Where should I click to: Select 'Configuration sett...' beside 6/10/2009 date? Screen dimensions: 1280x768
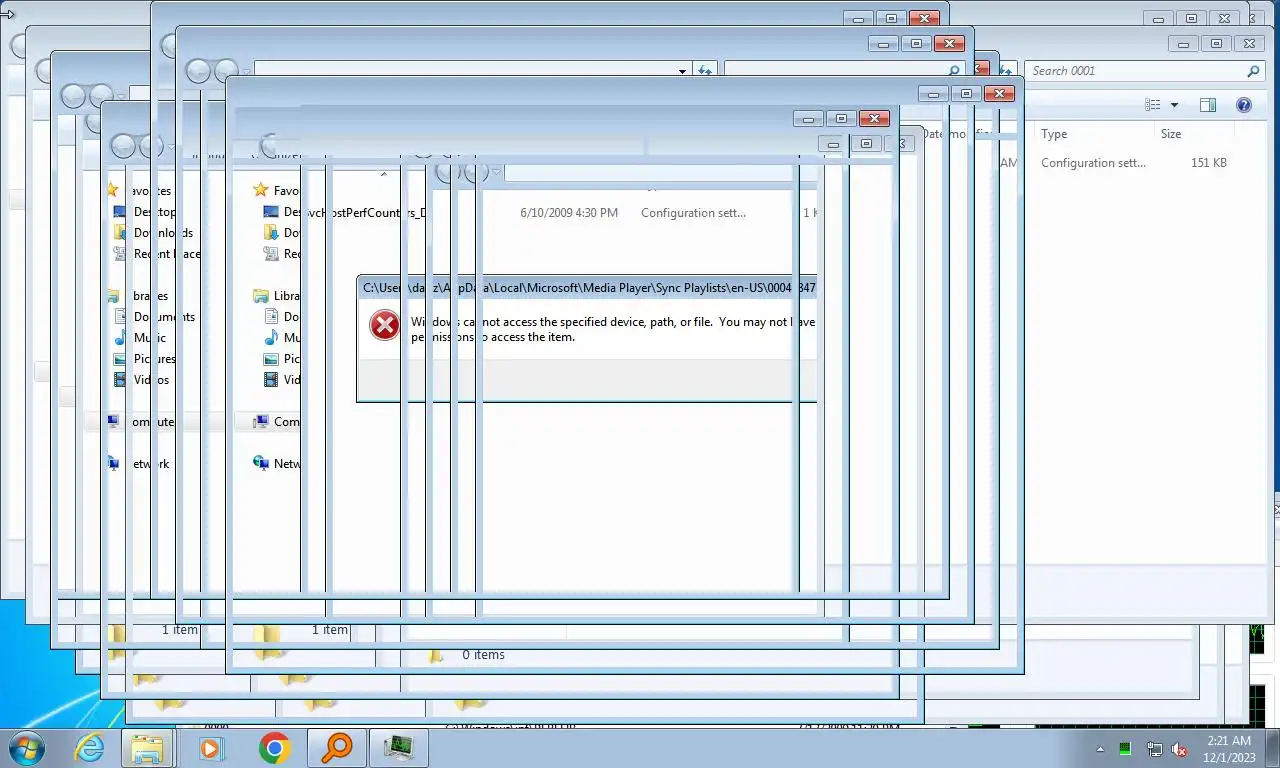(x=693, y=213)
